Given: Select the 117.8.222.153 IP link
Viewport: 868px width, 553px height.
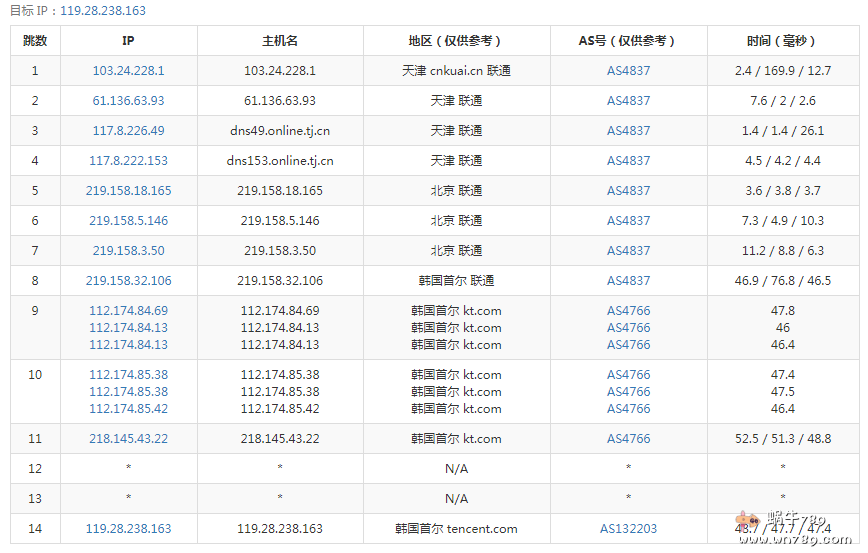Looking at the screenshot, I should point(128,161).
